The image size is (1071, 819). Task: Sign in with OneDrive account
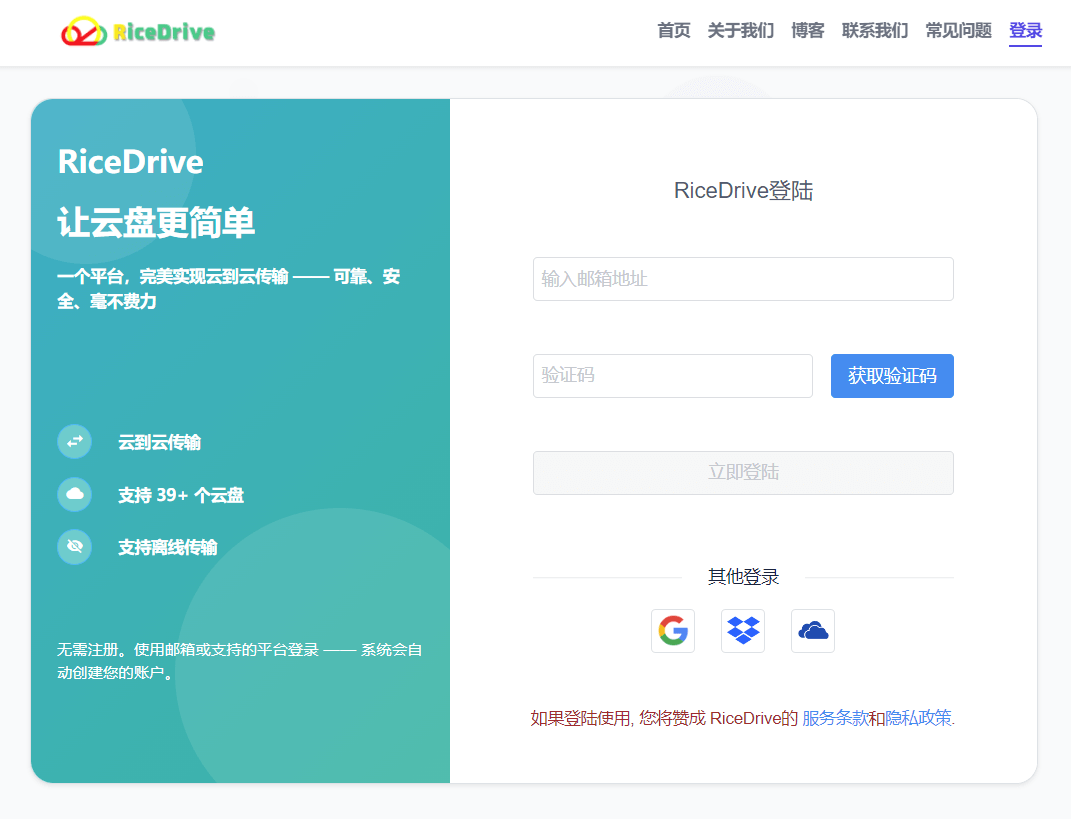click(x=812, y=630)
